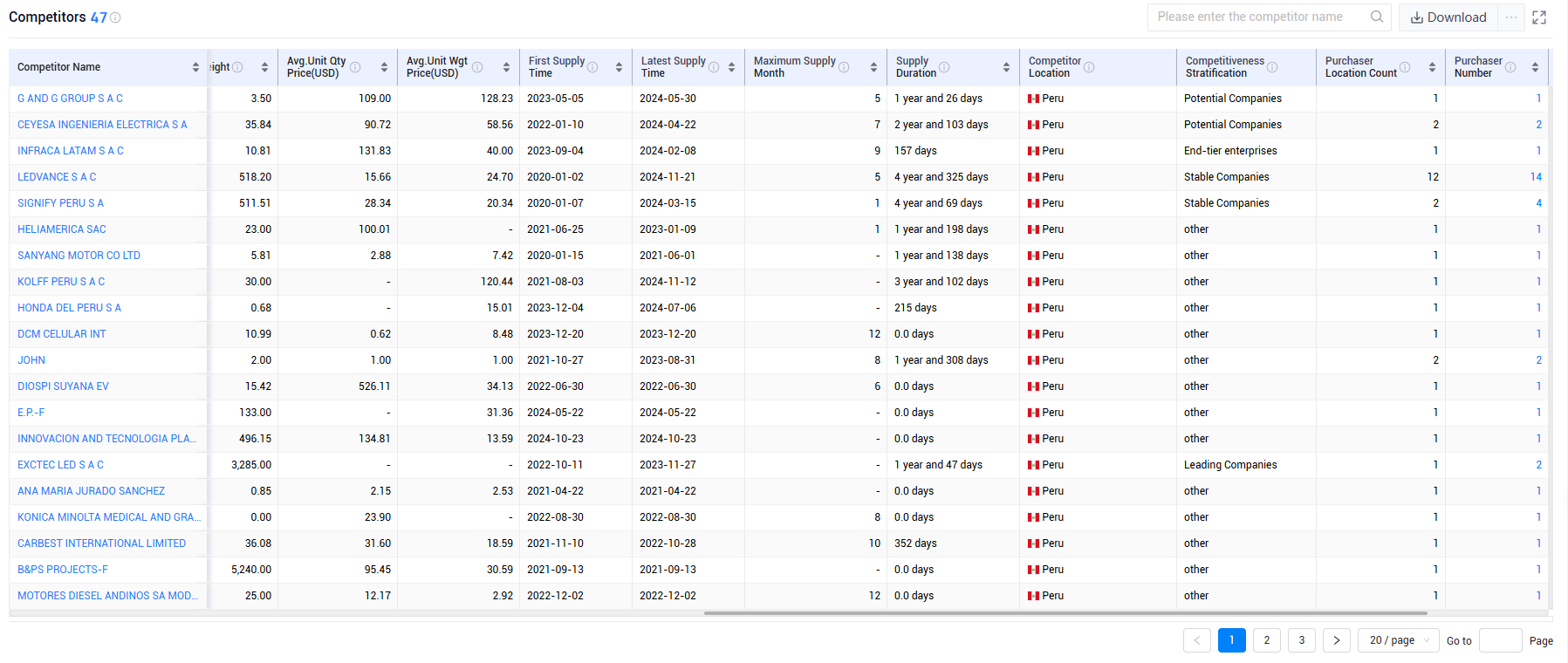Click the search magnifier icon

point(1377,17)
